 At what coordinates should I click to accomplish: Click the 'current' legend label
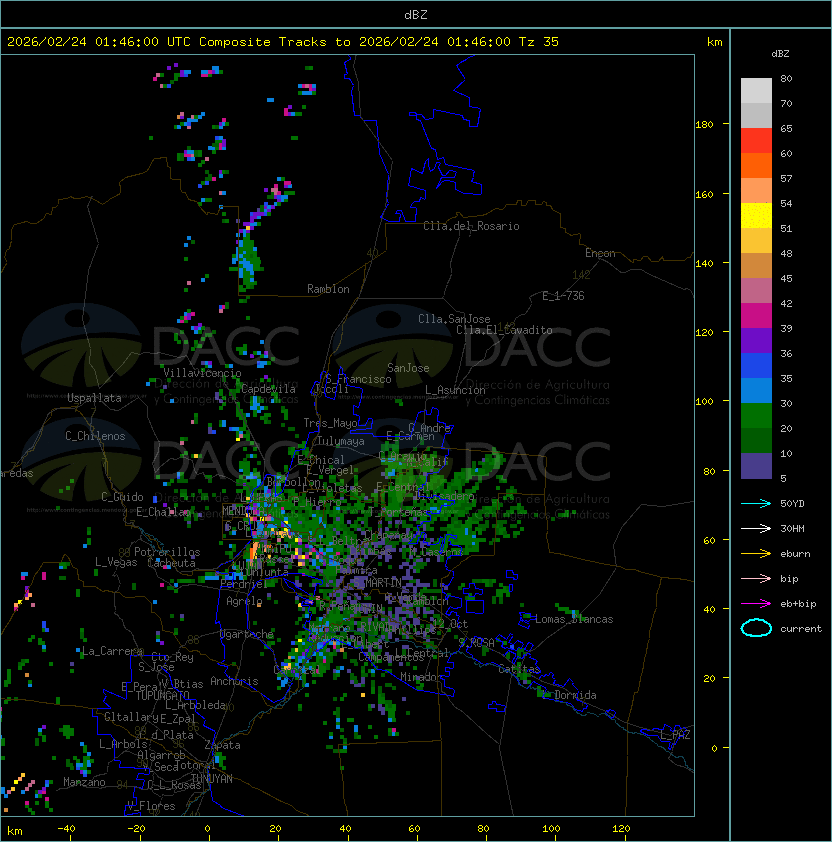[x=801, y=629]
